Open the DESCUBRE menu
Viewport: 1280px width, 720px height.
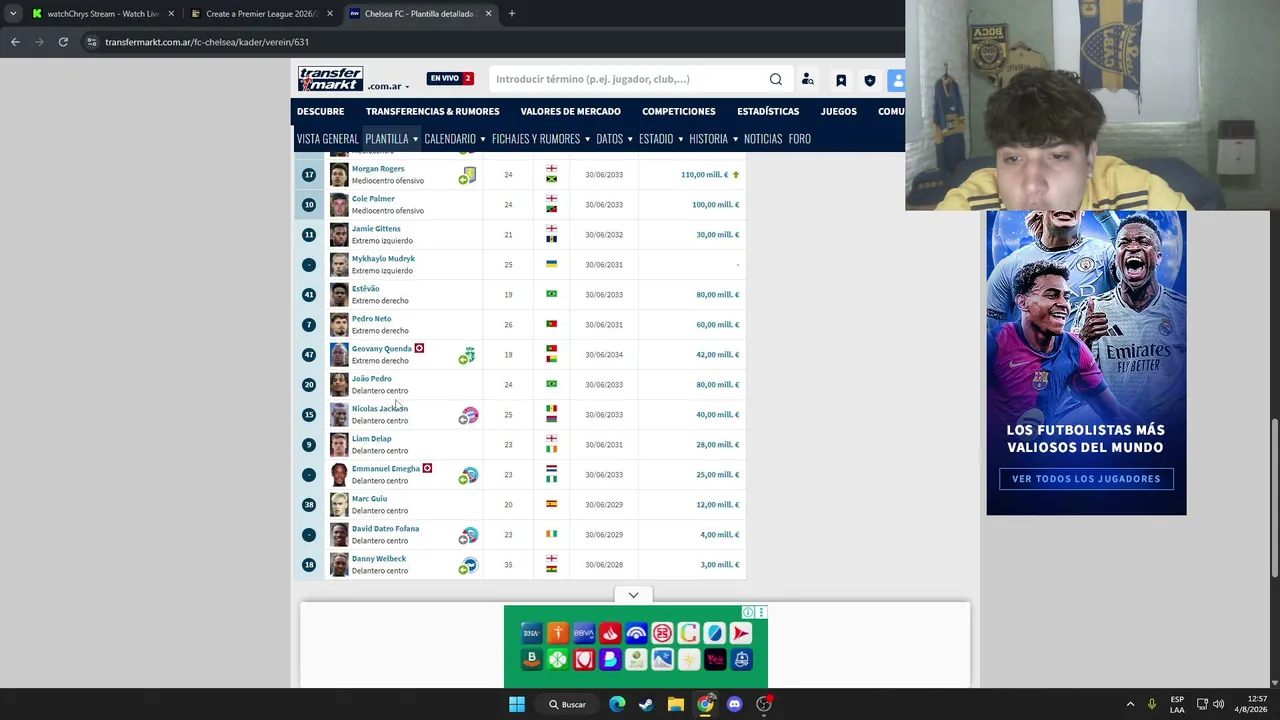tap(320, 111)
